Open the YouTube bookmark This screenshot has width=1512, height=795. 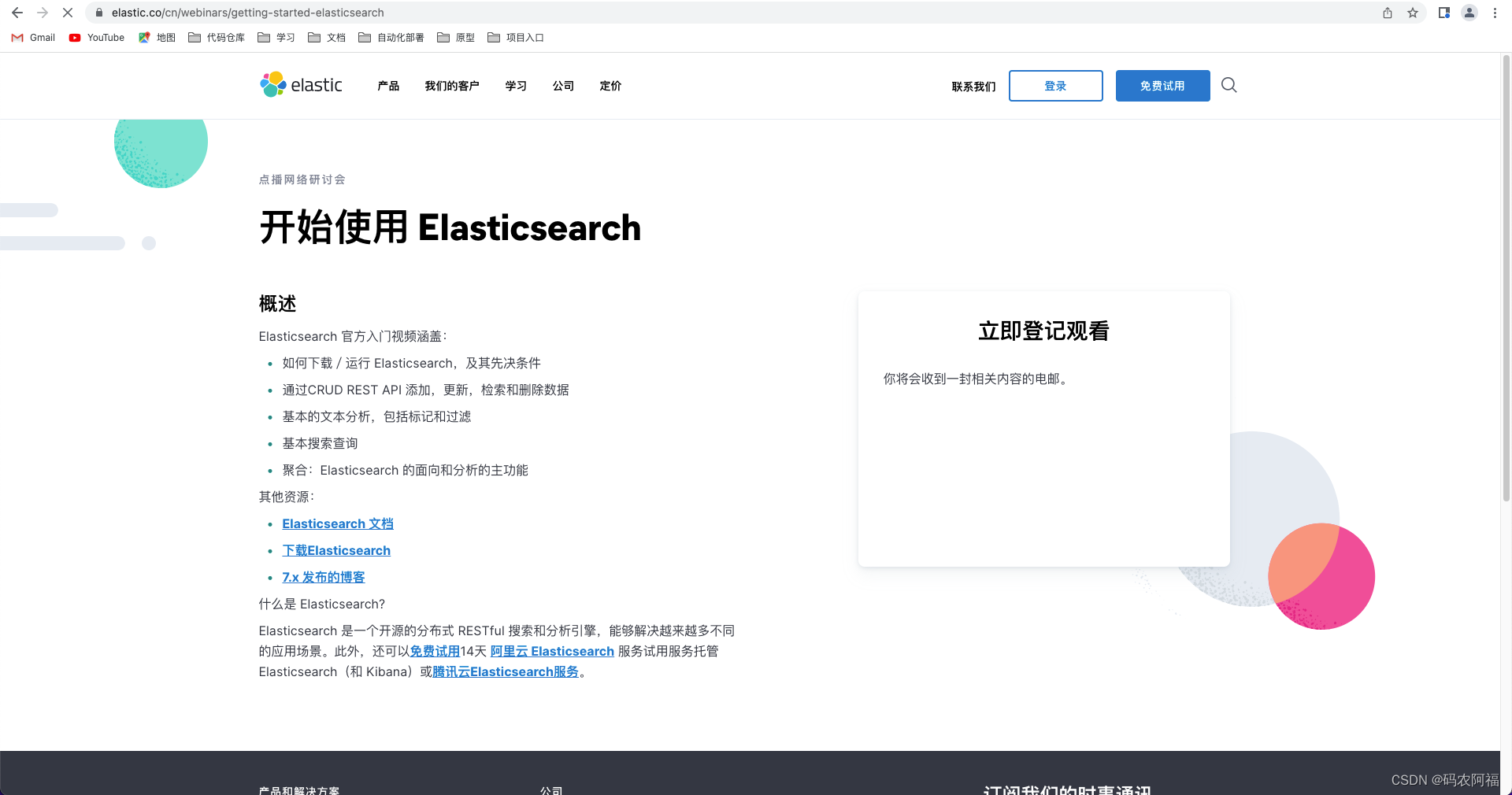pos(97,38)
